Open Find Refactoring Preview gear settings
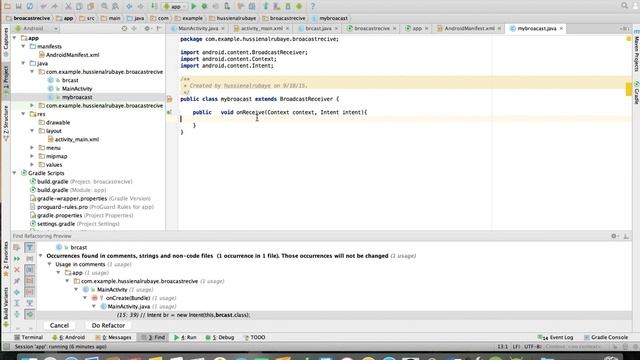This screenshot has width=640, height=360. pyautogui.click(x=614, y=236)
